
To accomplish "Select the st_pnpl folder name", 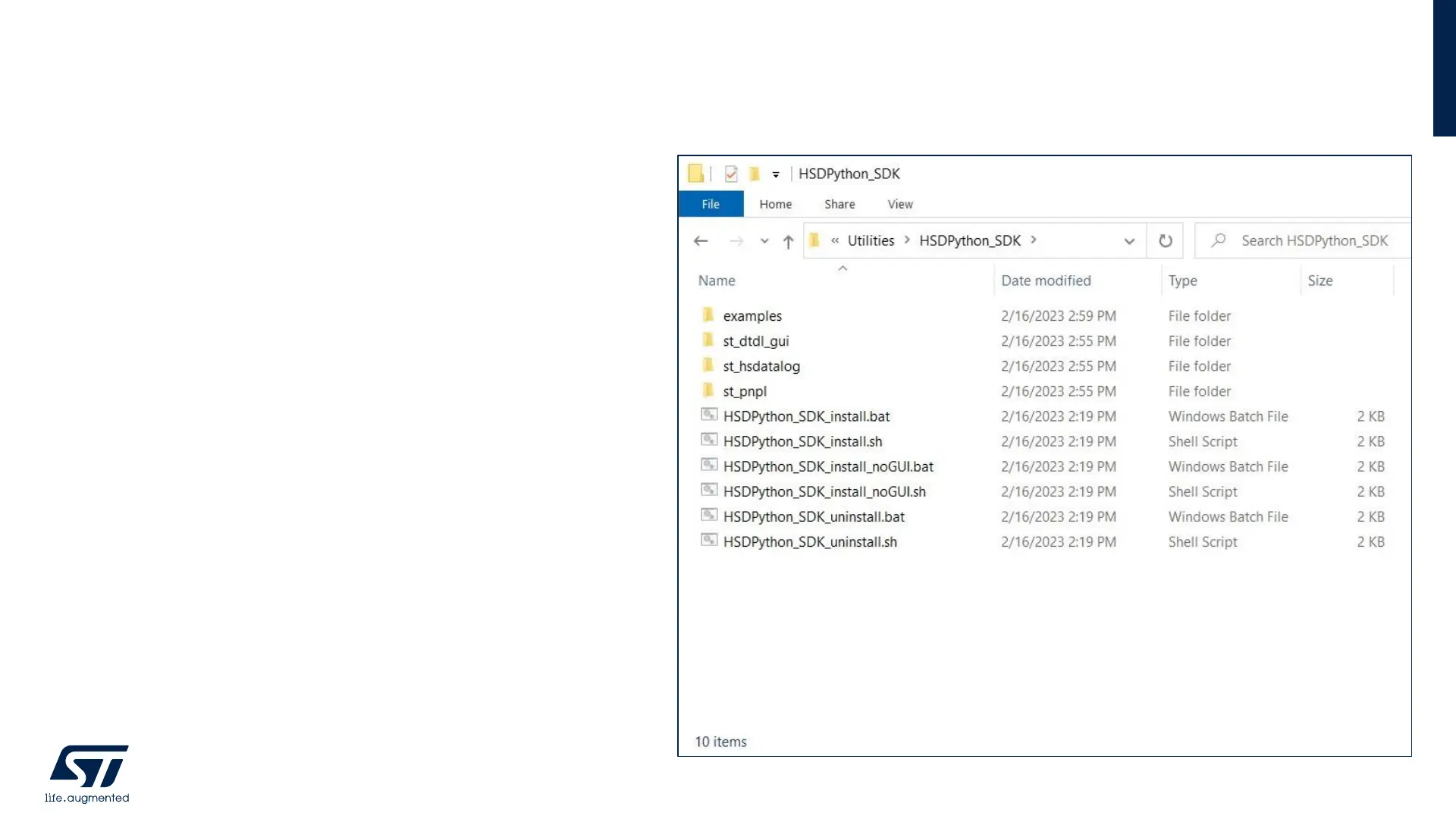I will 745,391.
